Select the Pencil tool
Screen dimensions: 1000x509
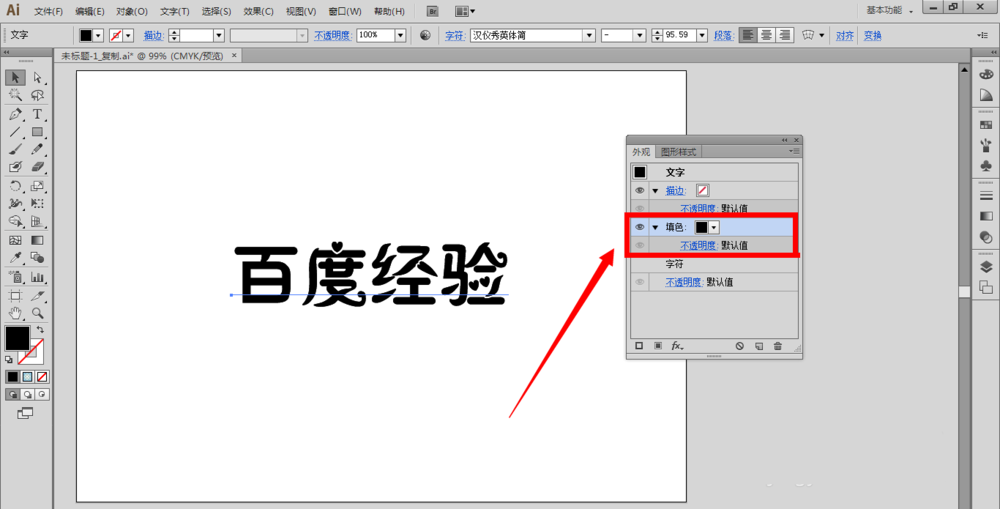(x=38, y=149)
